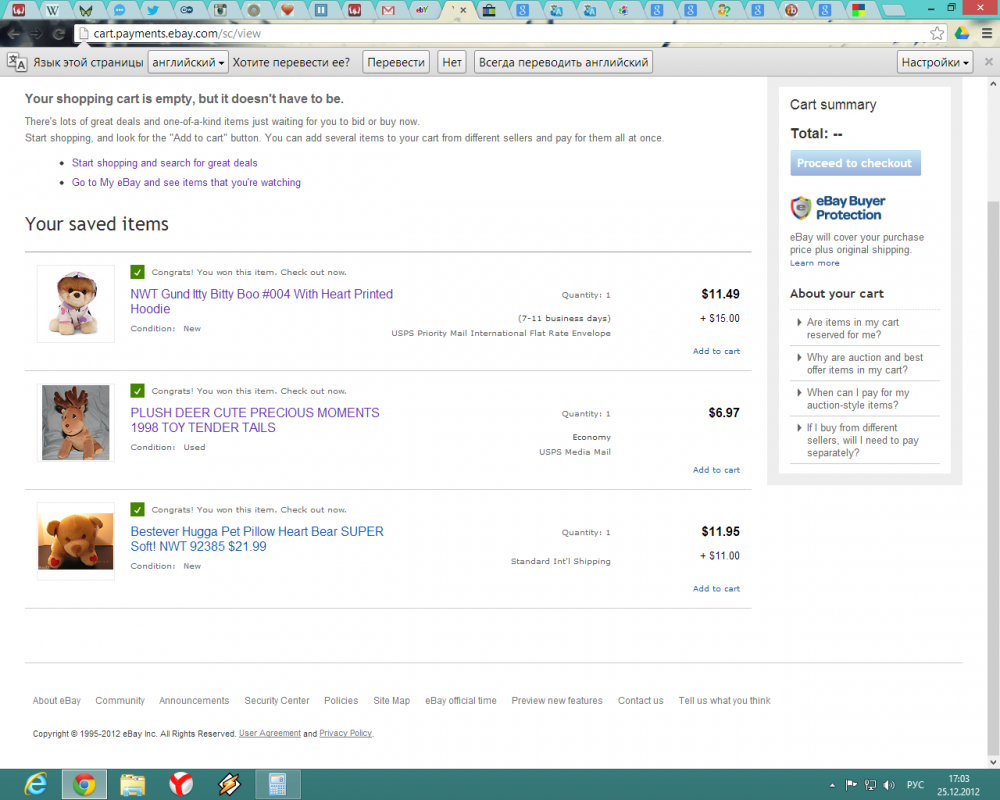1000x800 pixels.
Task: Open the Google Drive extension
Action: pos(962,33)
